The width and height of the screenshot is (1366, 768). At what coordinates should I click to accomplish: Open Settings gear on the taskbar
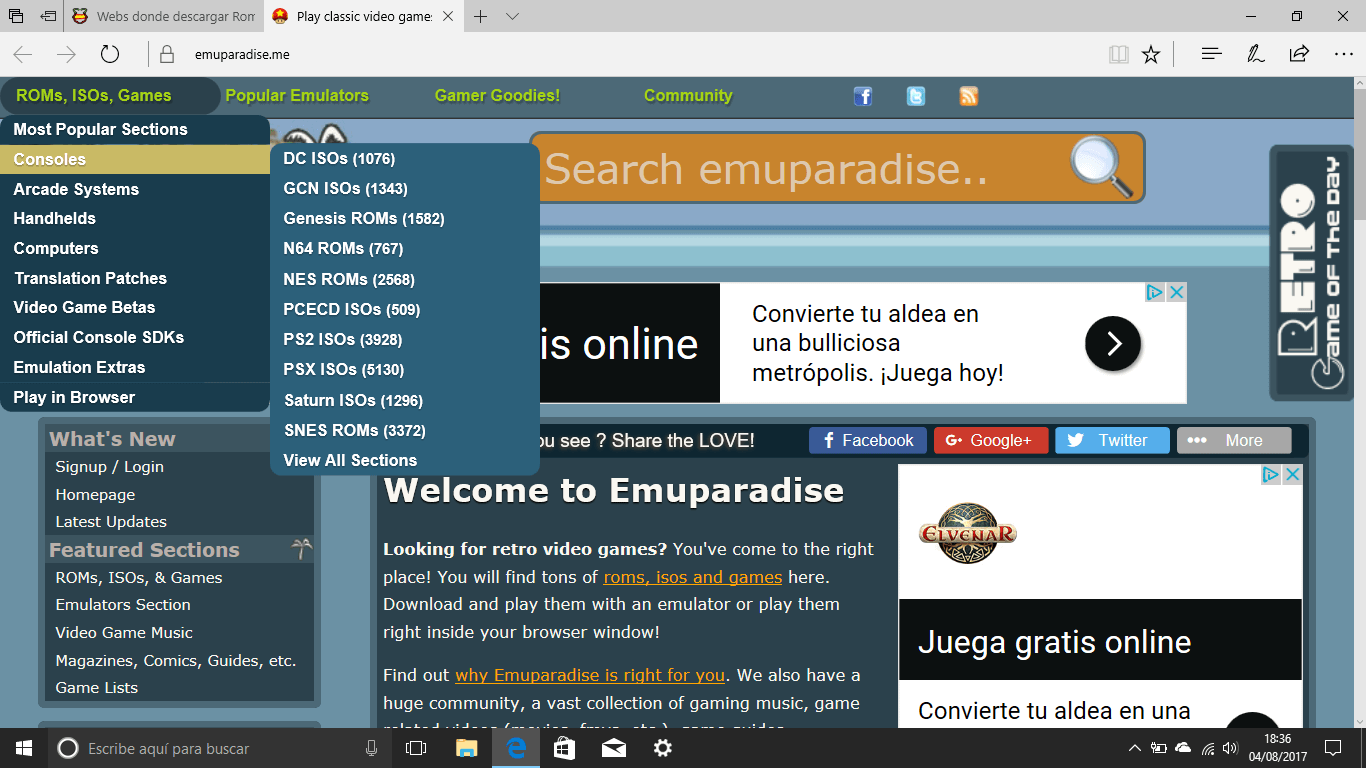[x=662, y=748]
